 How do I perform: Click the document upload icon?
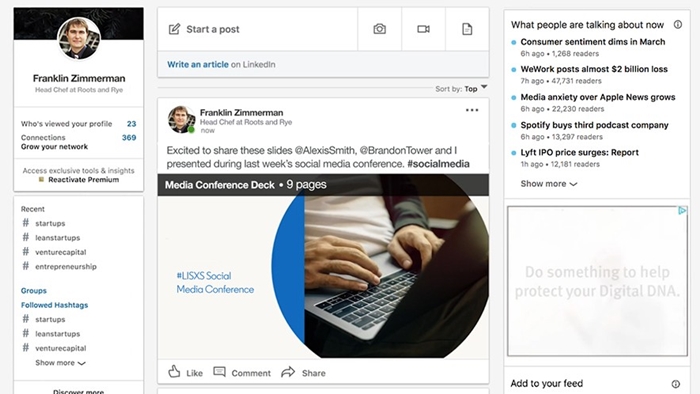click(467, 29)
